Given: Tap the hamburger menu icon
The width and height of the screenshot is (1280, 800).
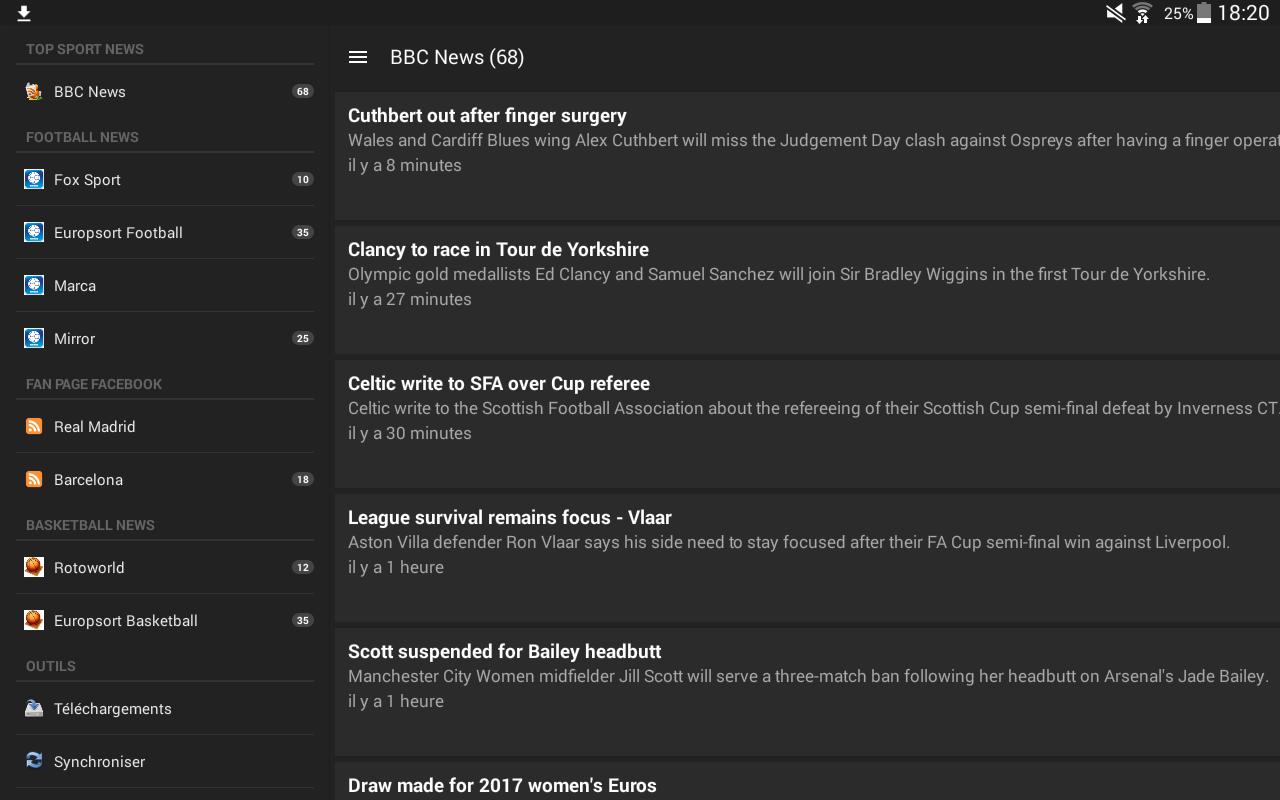Looking at the screenshot, I should coord(357,57).
